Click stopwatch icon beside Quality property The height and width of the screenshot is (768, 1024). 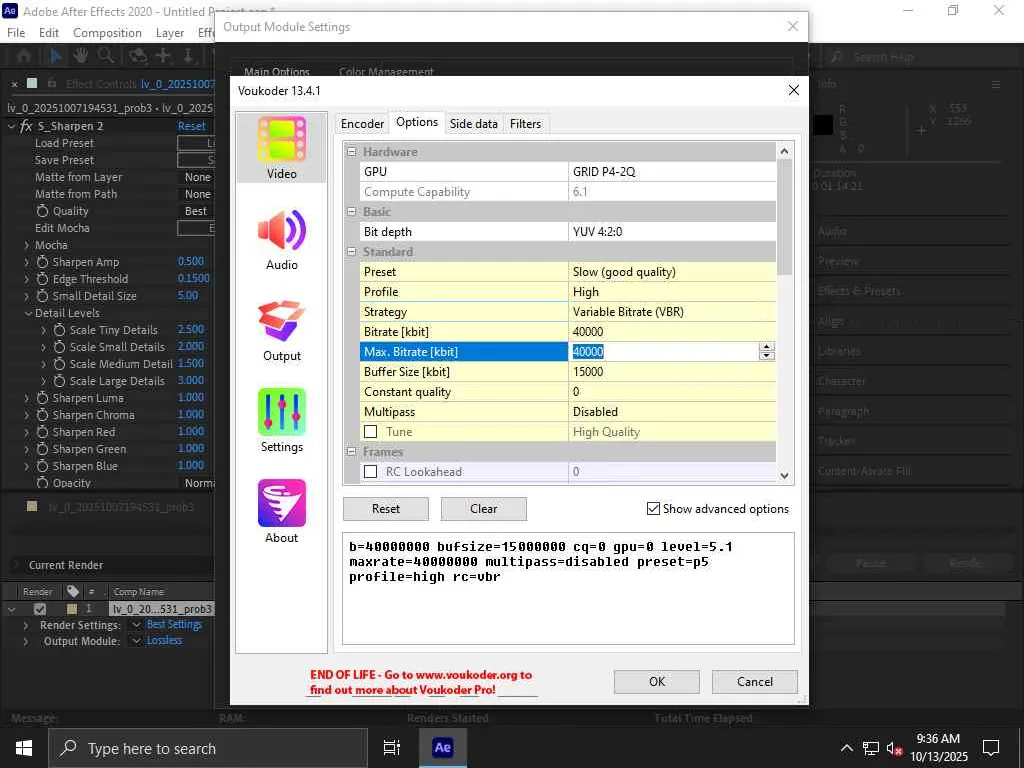pyautogui.click(x=42, y=211)
